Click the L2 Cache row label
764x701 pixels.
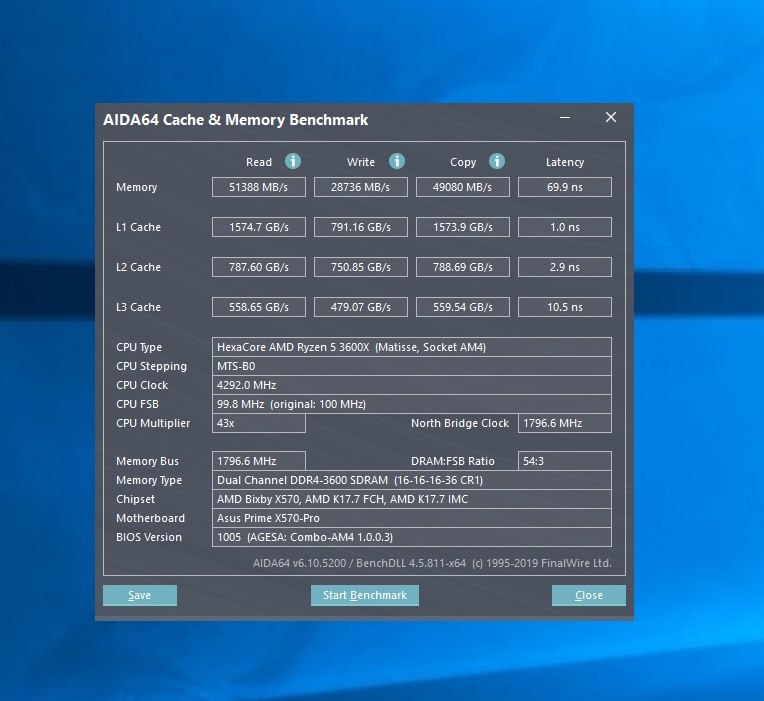click(x=138, y=267)
